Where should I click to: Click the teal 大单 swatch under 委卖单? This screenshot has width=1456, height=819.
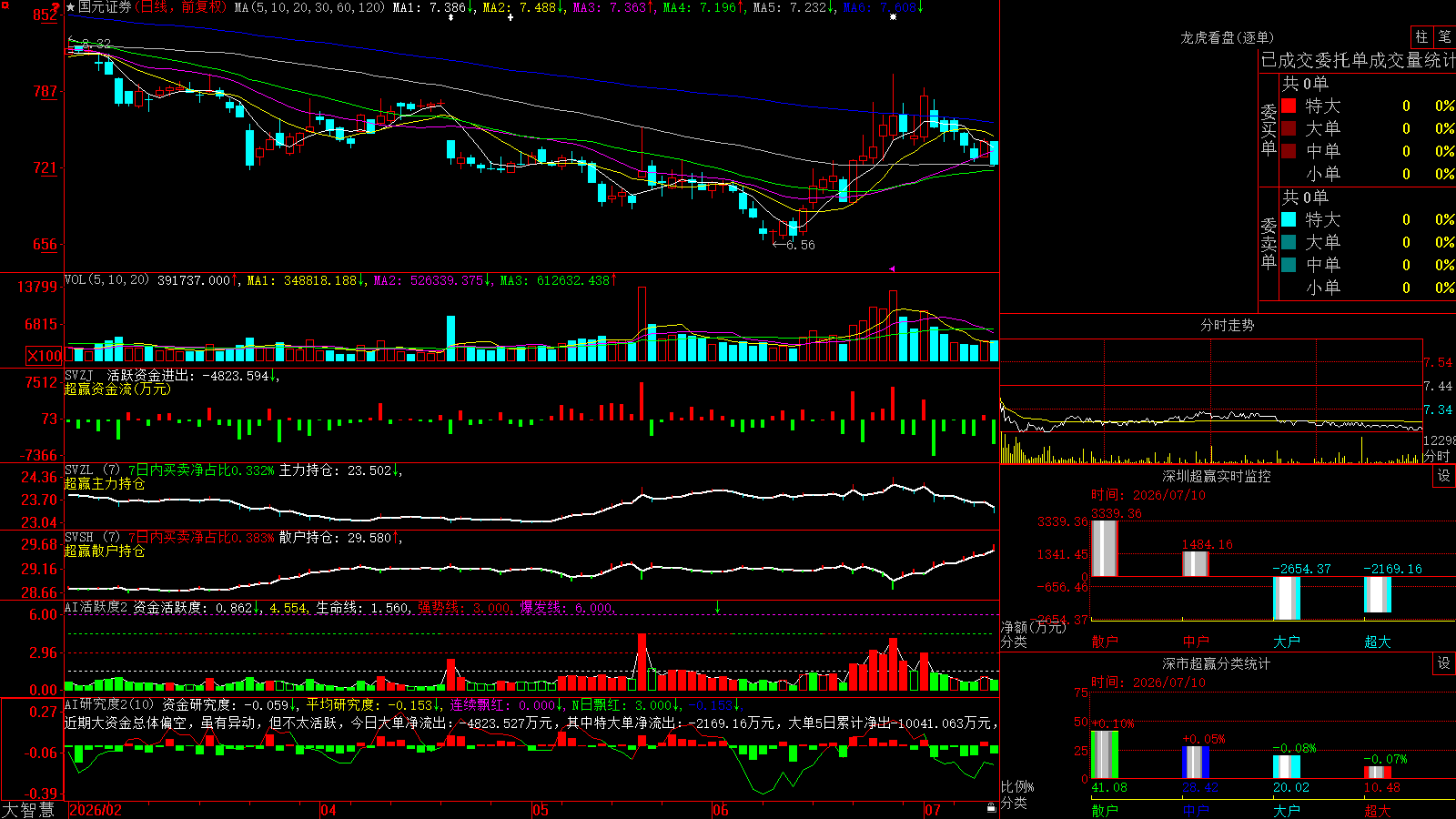click(1289, 242)
